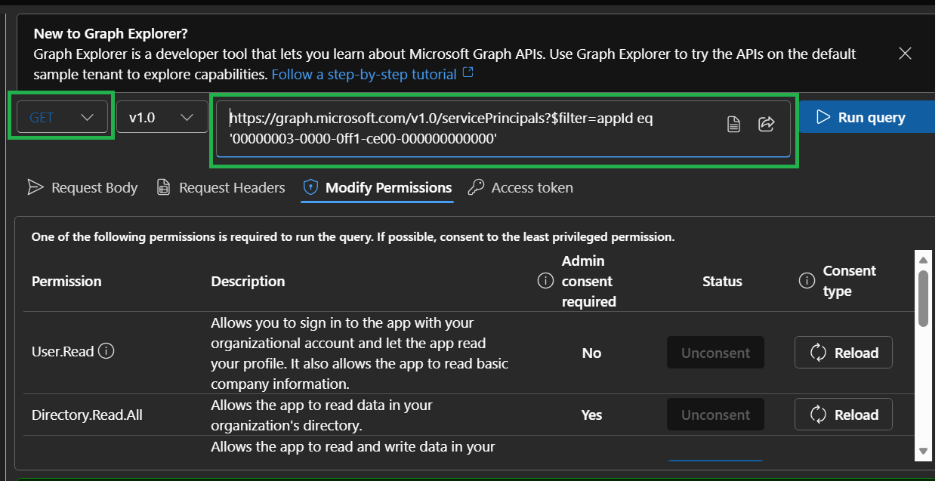The height and width of the screenshot is (481, 936).
Task: Click the query URL input field
Action: click(503, 128)
